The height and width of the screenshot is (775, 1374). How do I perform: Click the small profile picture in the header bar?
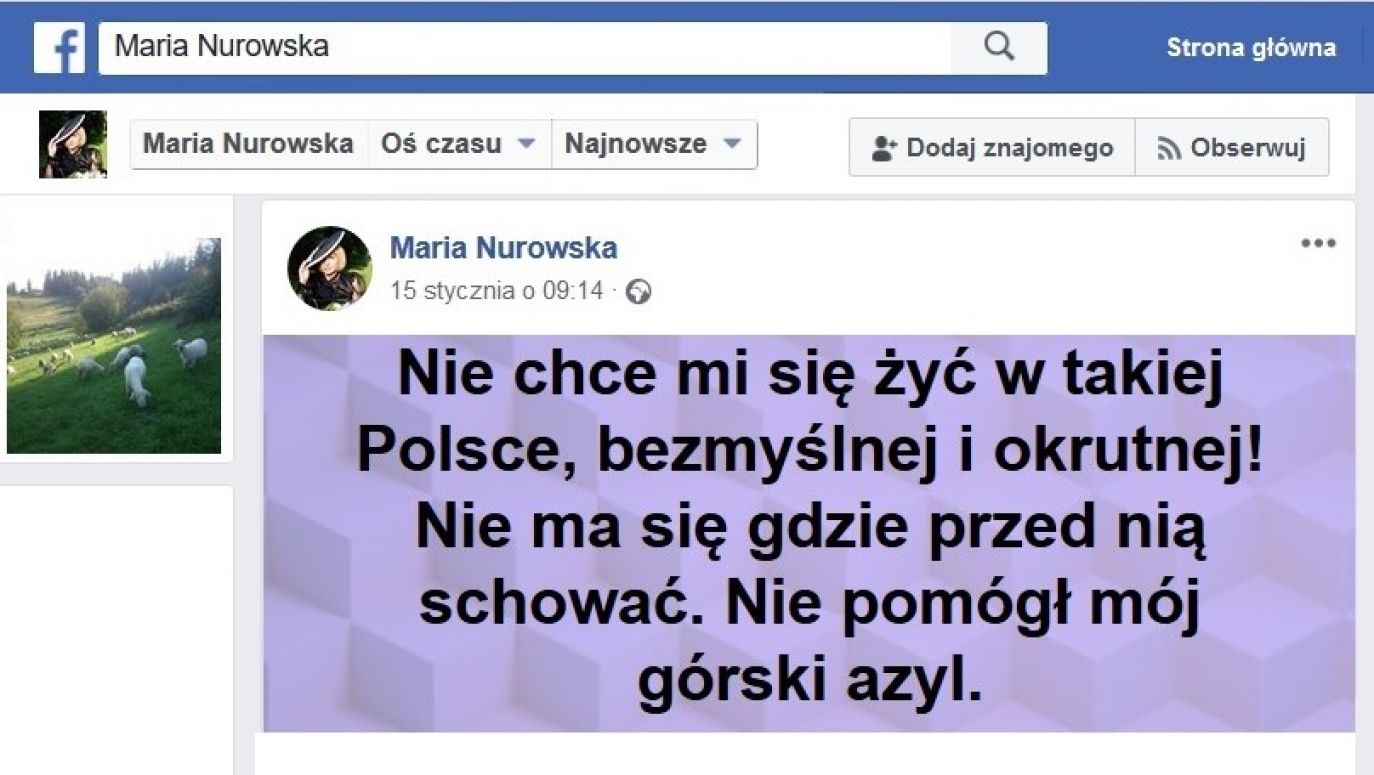tap(73, 144)
